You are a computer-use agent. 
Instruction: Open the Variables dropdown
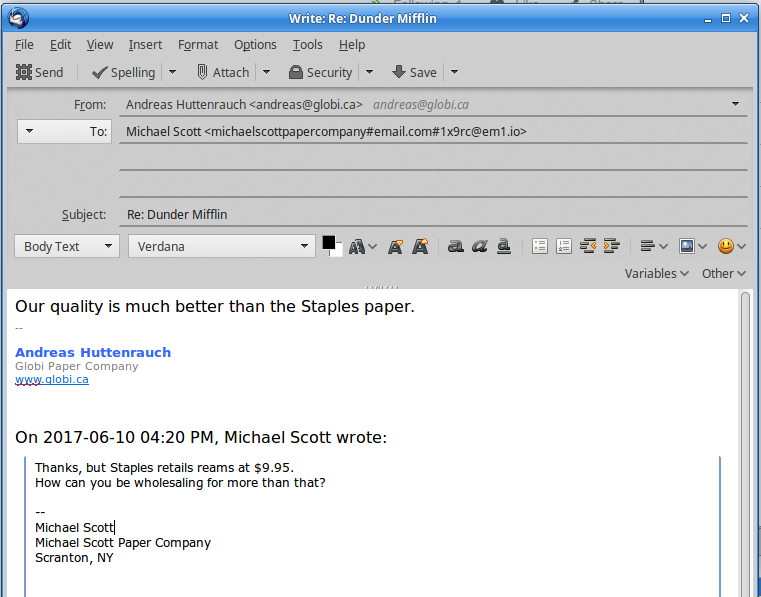point(657,274)
